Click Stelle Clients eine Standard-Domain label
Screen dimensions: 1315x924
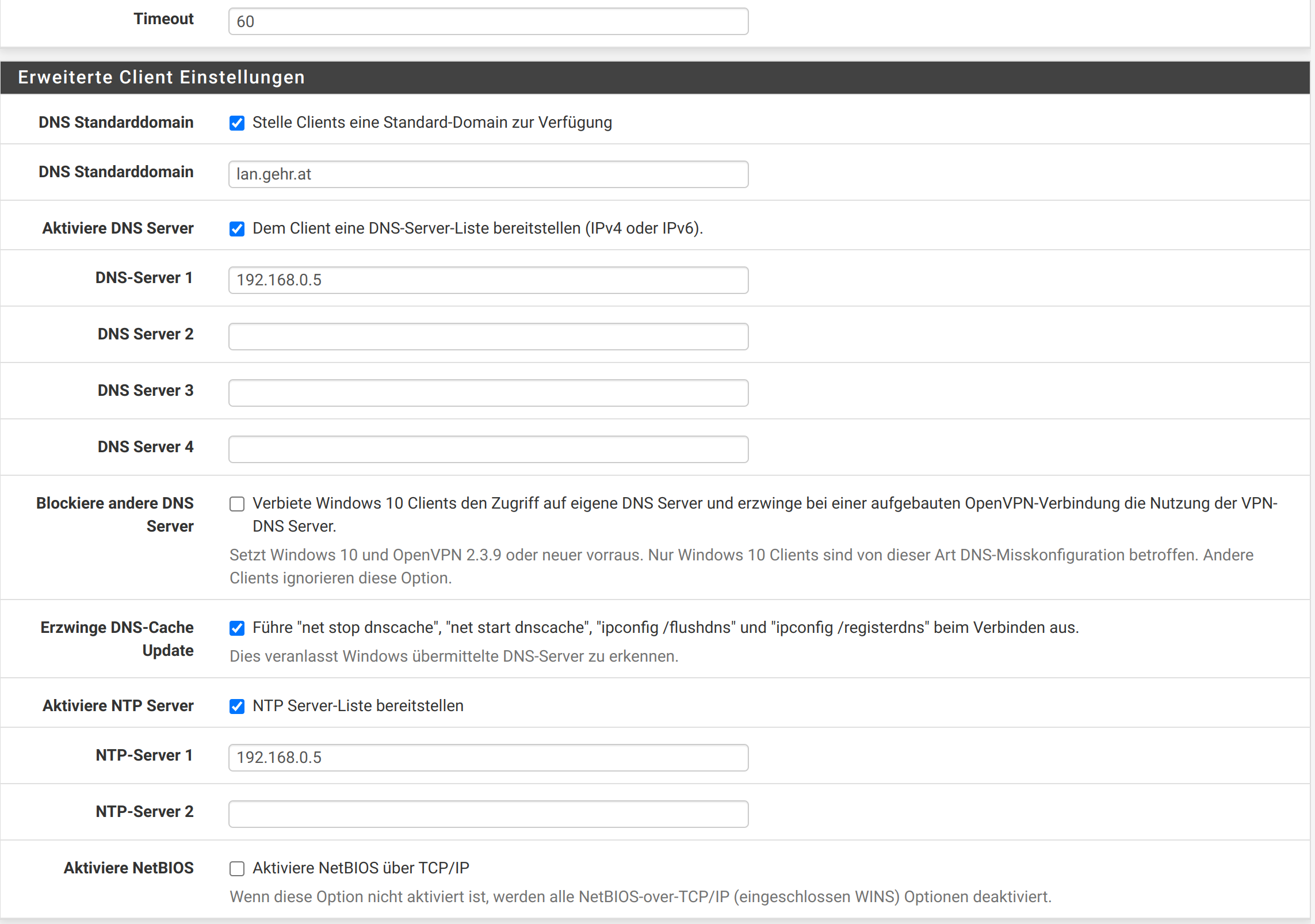click(x=431, y=123)
